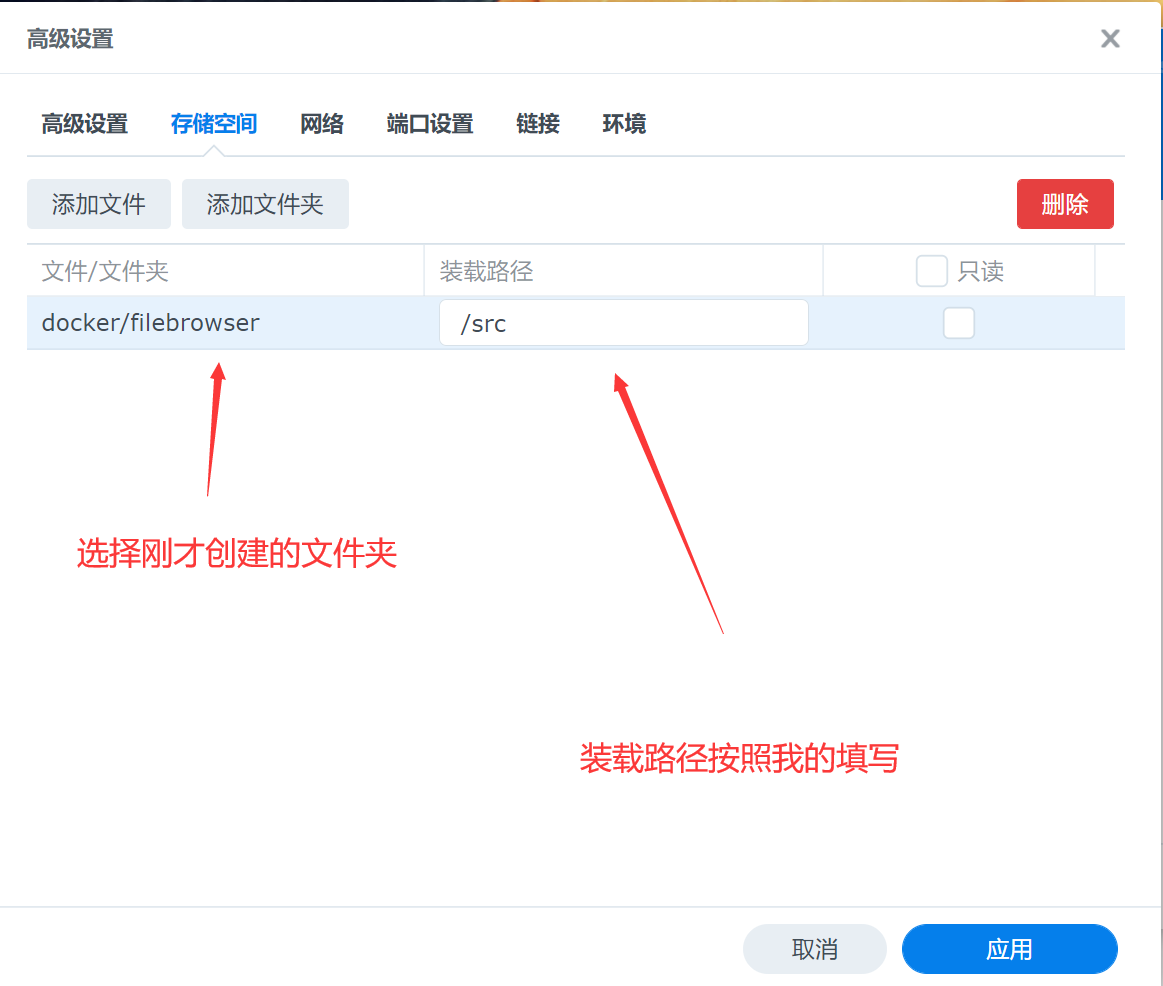Click the 添加文件 button
The height and width of the screenshot is (986, 1163).
click(99, 205)
